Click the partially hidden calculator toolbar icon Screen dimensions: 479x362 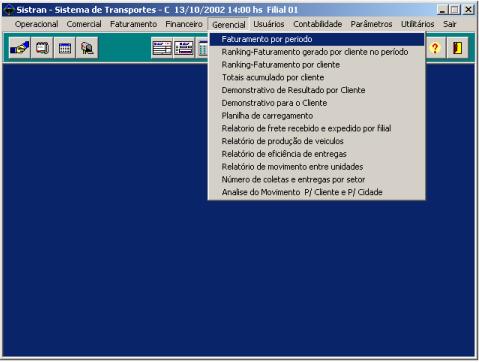tap(202, 48)
